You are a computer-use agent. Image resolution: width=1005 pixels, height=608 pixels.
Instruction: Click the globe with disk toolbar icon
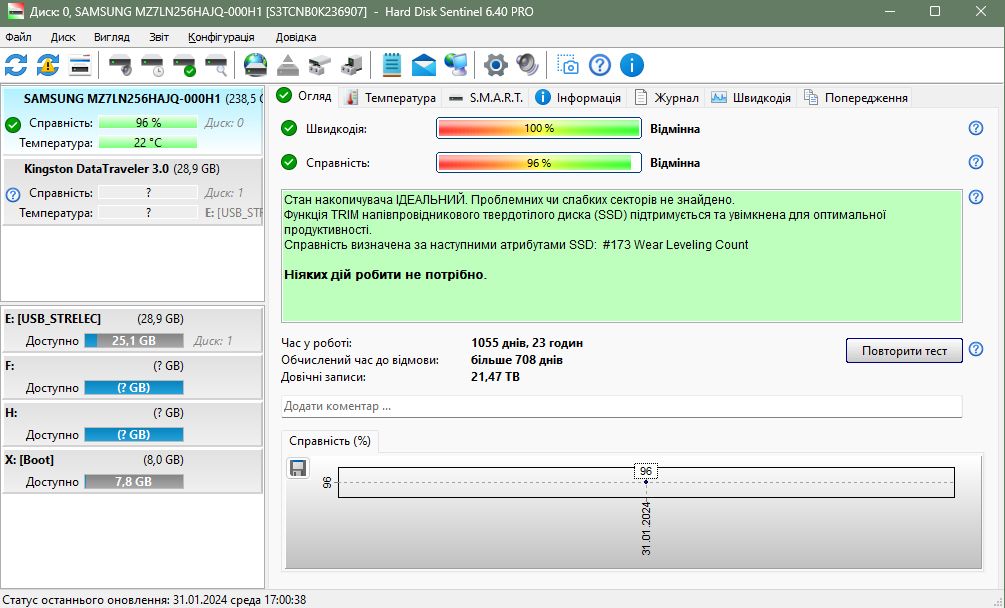pos(256,65)
